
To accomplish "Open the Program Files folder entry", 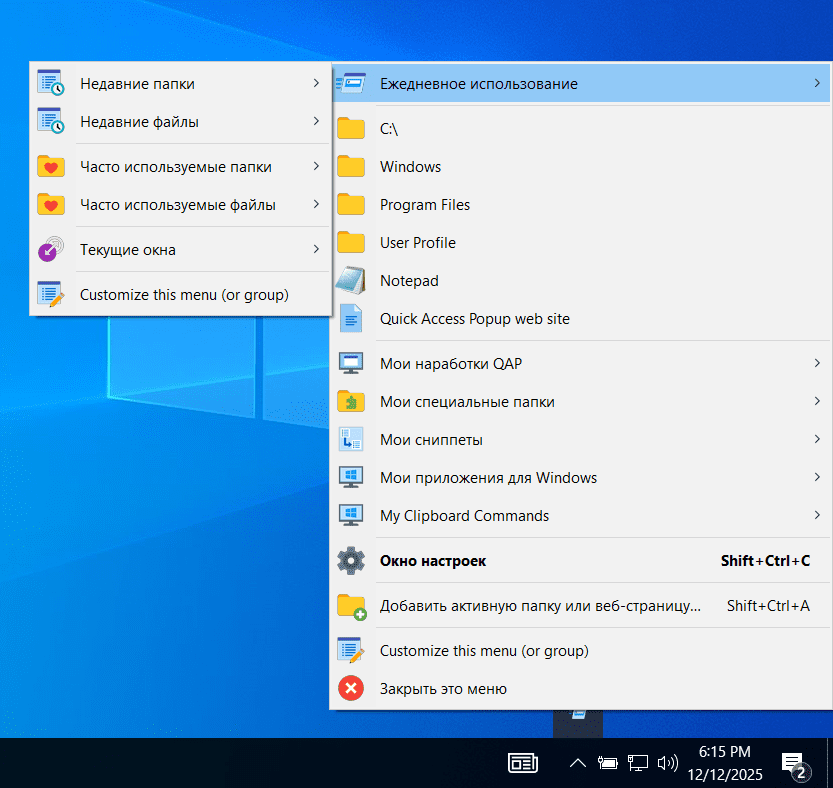I will (425, 205).
